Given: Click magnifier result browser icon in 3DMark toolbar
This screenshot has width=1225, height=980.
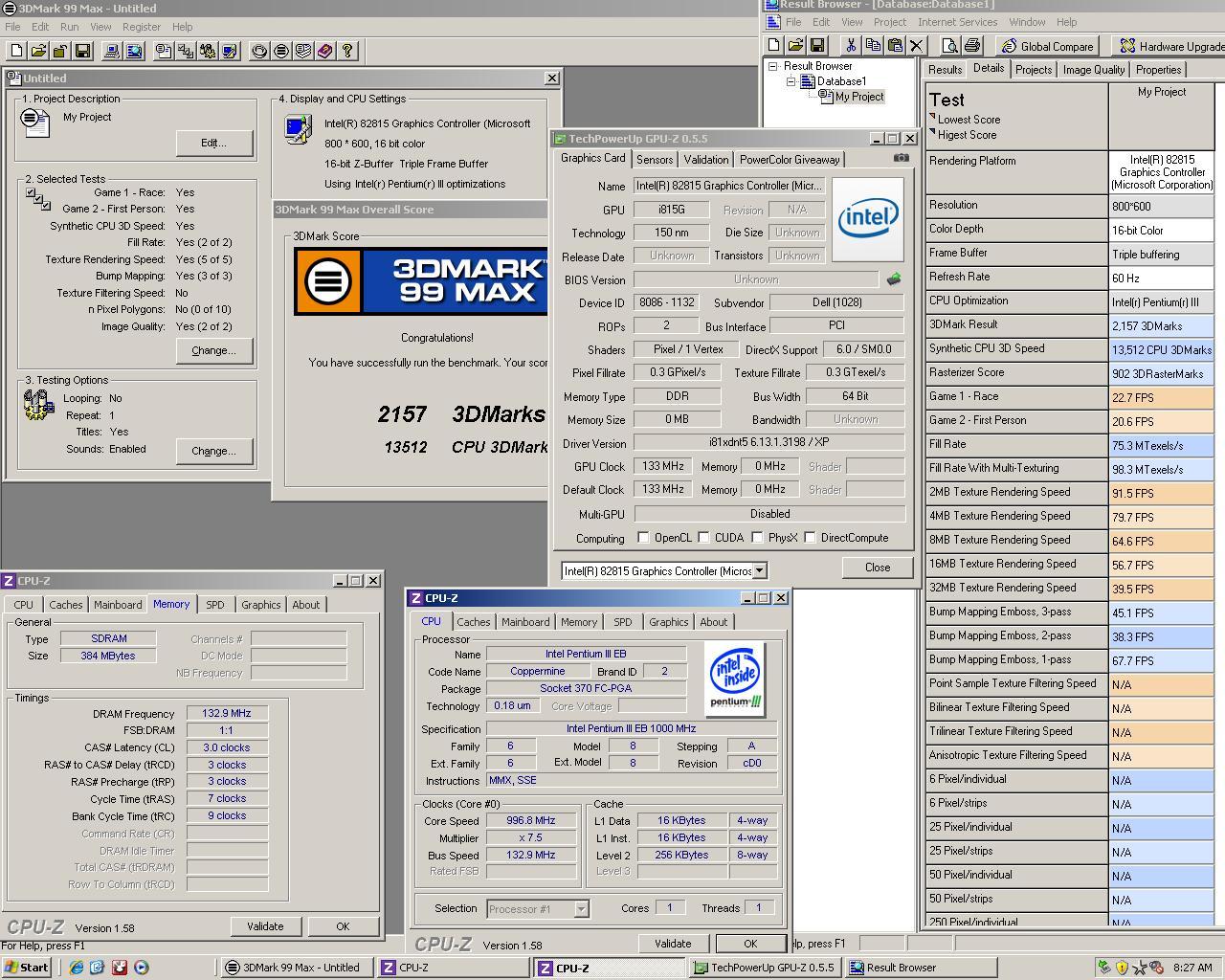Looking at the screenshot, I should point(134,51).
